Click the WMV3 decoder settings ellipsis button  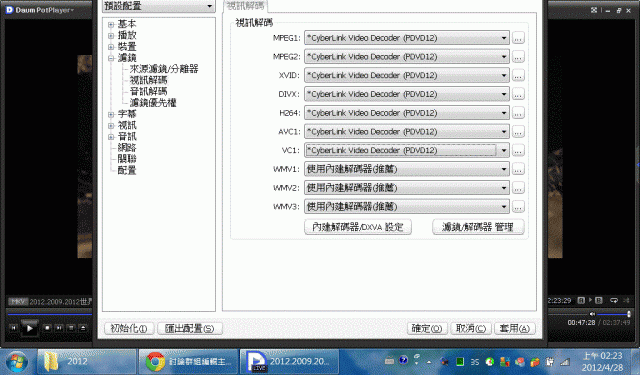click(x=518, y=206)
